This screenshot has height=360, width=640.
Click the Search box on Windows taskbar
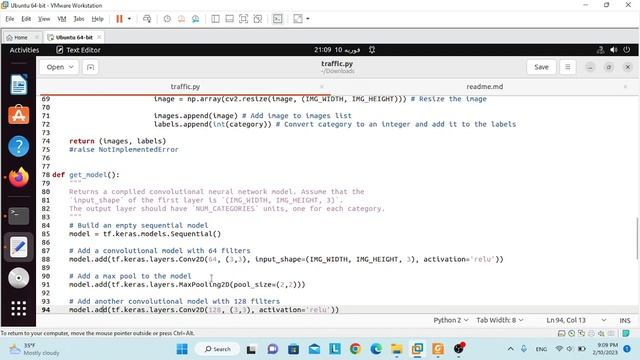click(217, 349)
